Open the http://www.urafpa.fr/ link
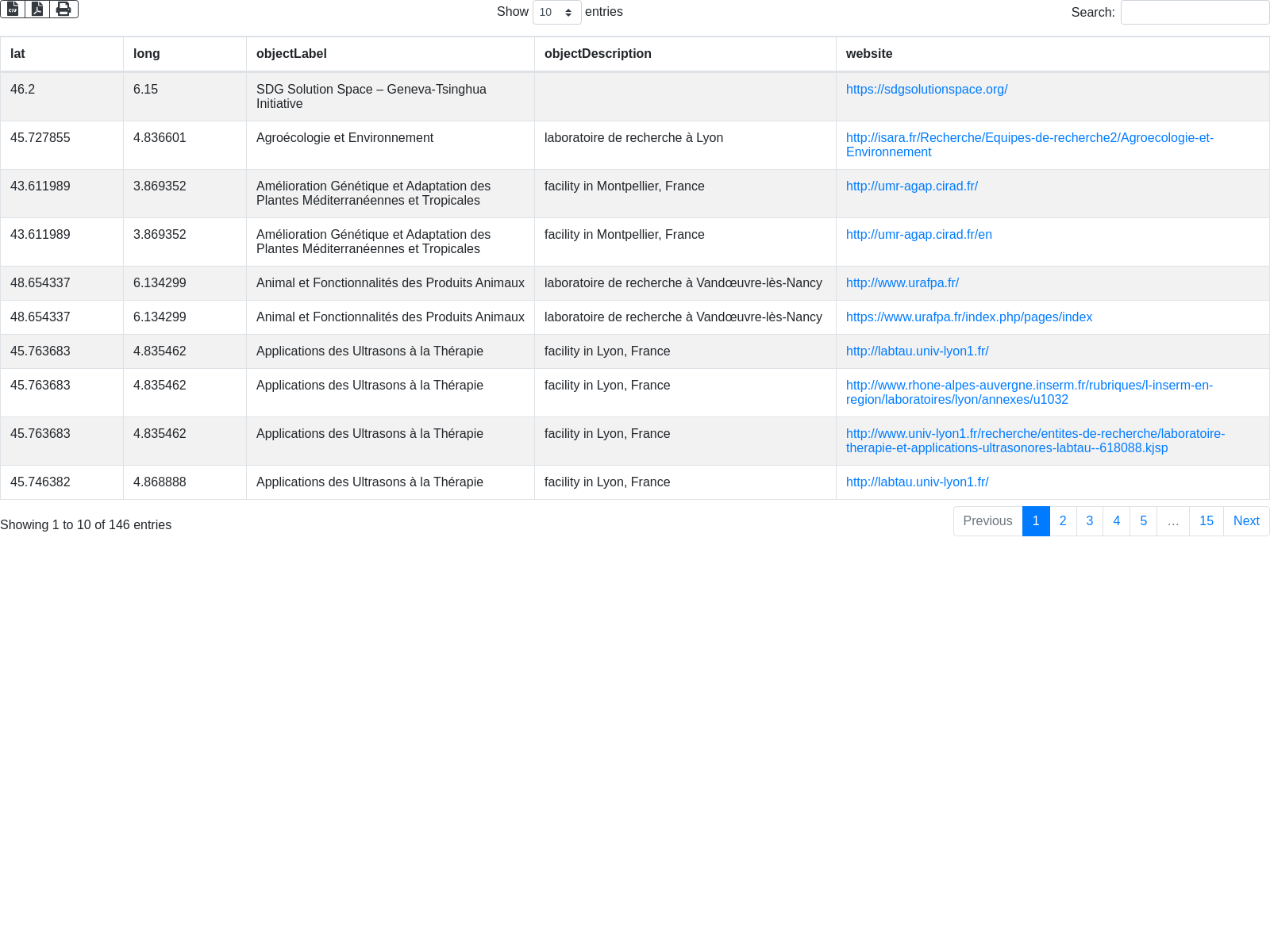 902,283
